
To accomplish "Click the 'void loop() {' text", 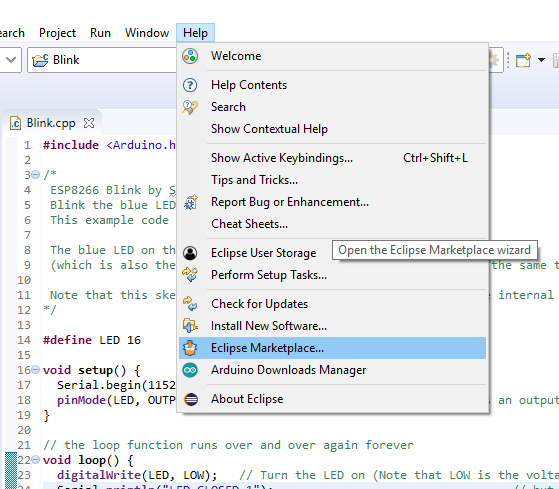I will pyautogui.click(x=88, y=460).
